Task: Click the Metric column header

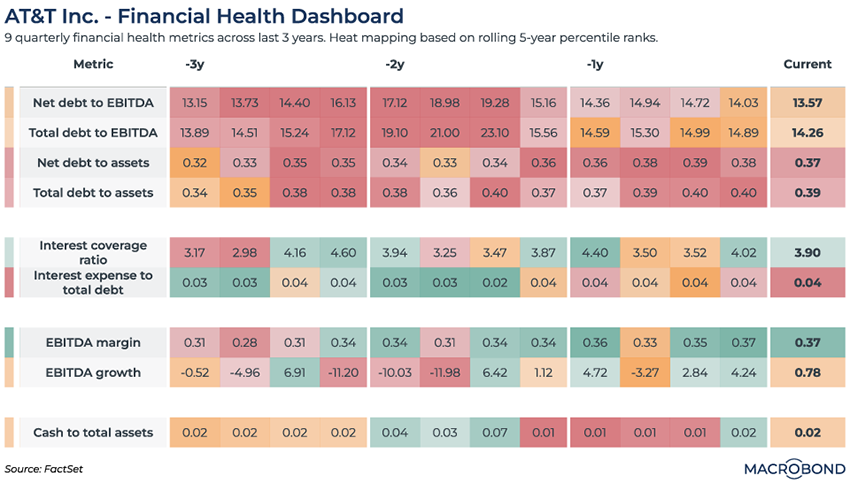Action: (93, 64)
